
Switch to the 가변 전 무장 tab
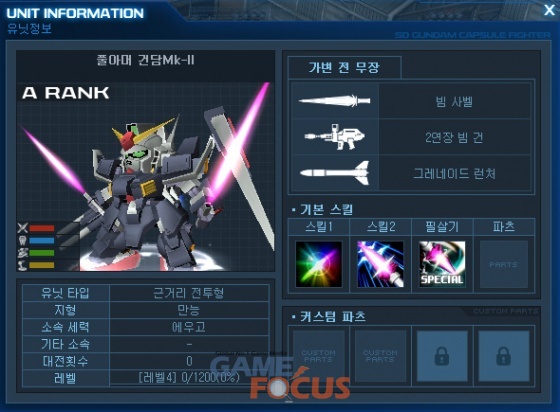(x=344, y=67)
